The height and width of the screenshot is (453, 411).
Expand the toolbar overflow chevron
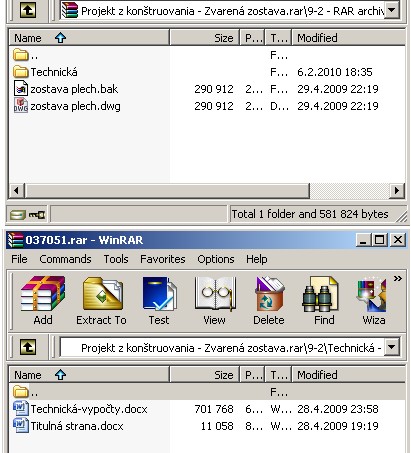[x=397, y=279]
